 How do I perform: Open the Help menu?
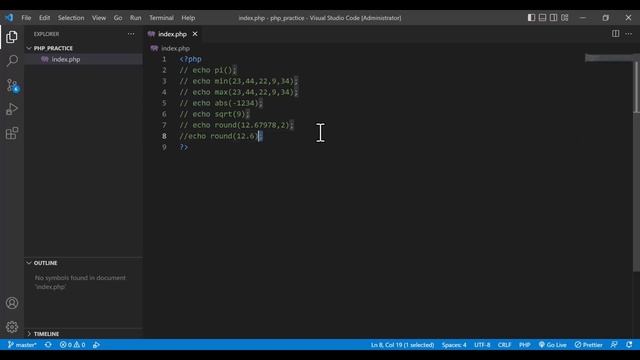pos(188,18)
